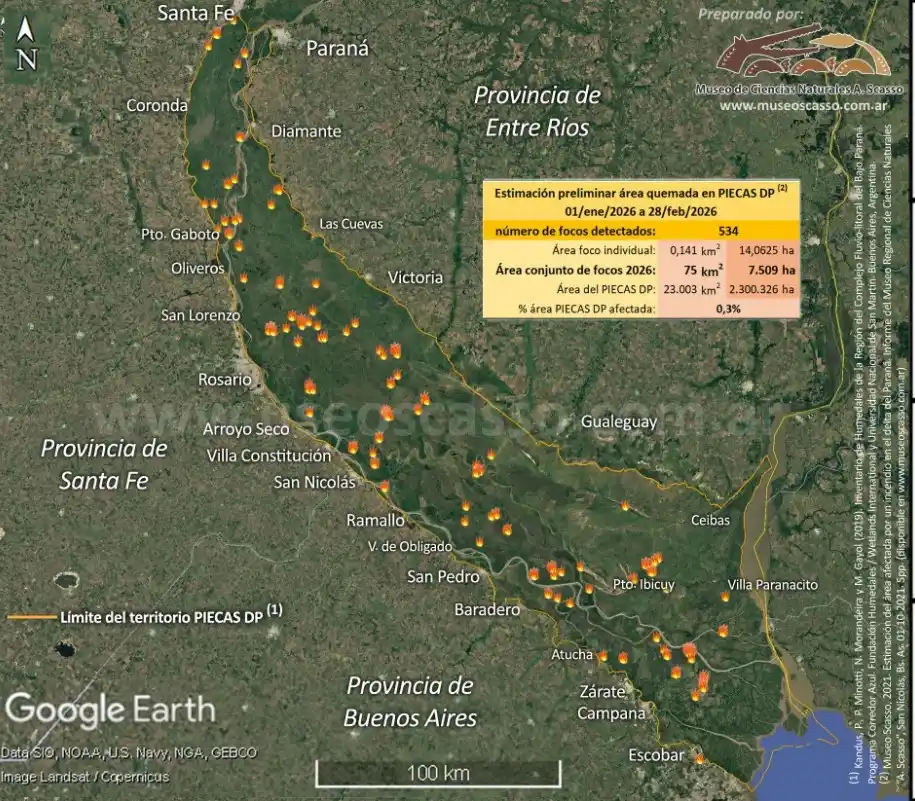Click 'Provincia de Buenos Aires' label
Screen dimensions: 915x801
[x=410, y=702]
